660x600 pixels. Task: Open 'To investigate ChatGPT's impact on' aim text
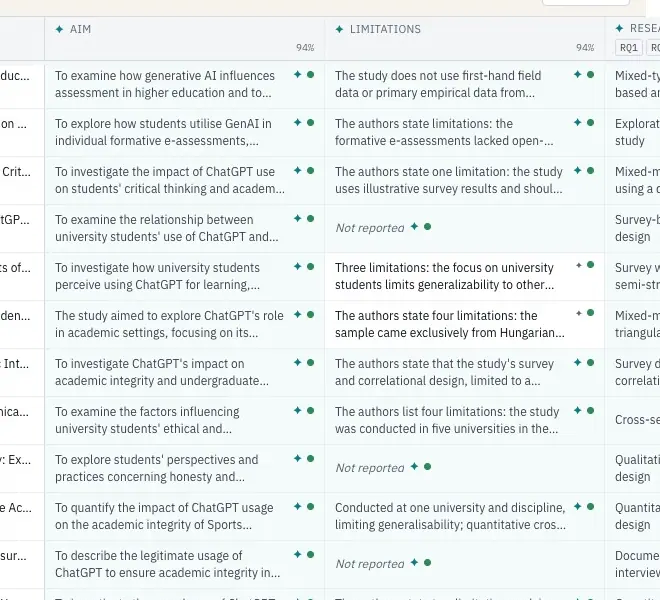(x=162, y=372)
